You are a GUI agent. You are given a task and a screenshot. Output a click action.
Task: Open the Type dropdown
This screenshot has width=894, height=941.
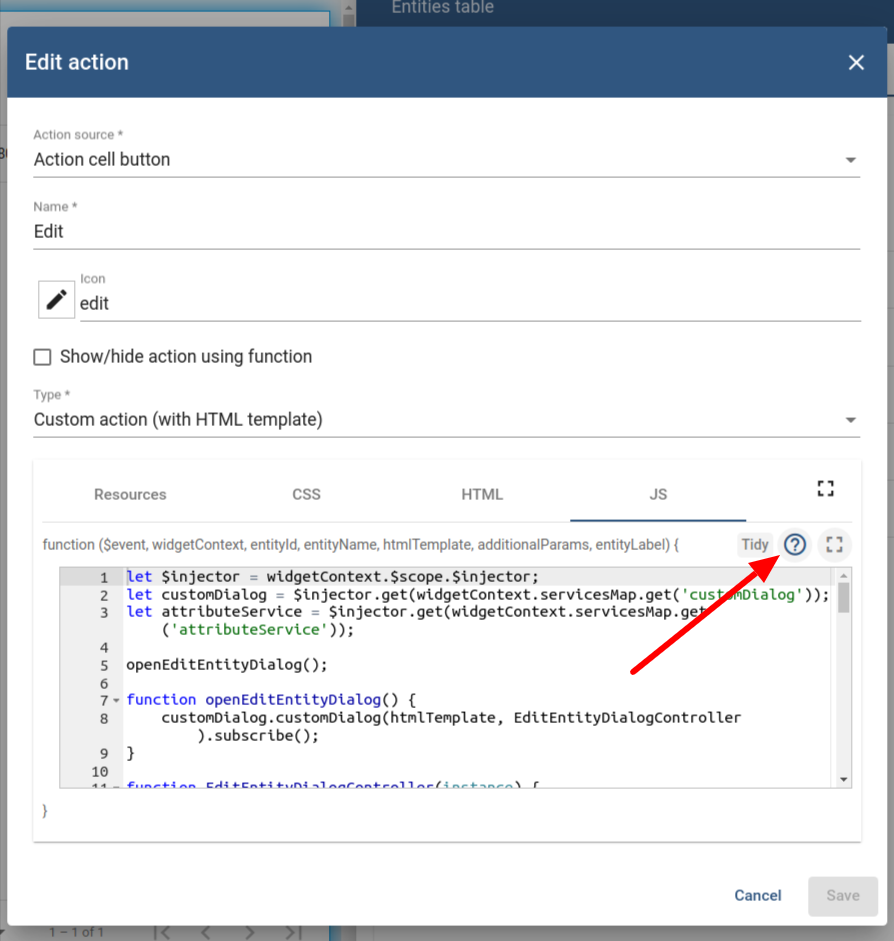(x=851, y=419)
